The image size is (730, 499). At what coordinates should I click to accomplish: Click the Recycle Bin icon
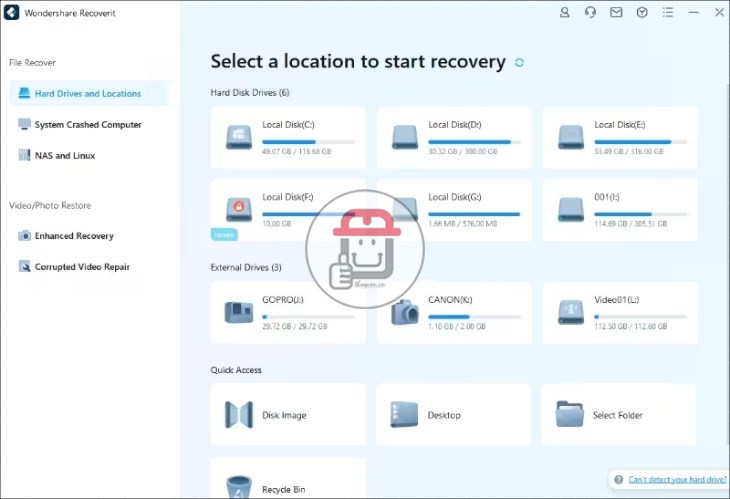tap(239, 487)
